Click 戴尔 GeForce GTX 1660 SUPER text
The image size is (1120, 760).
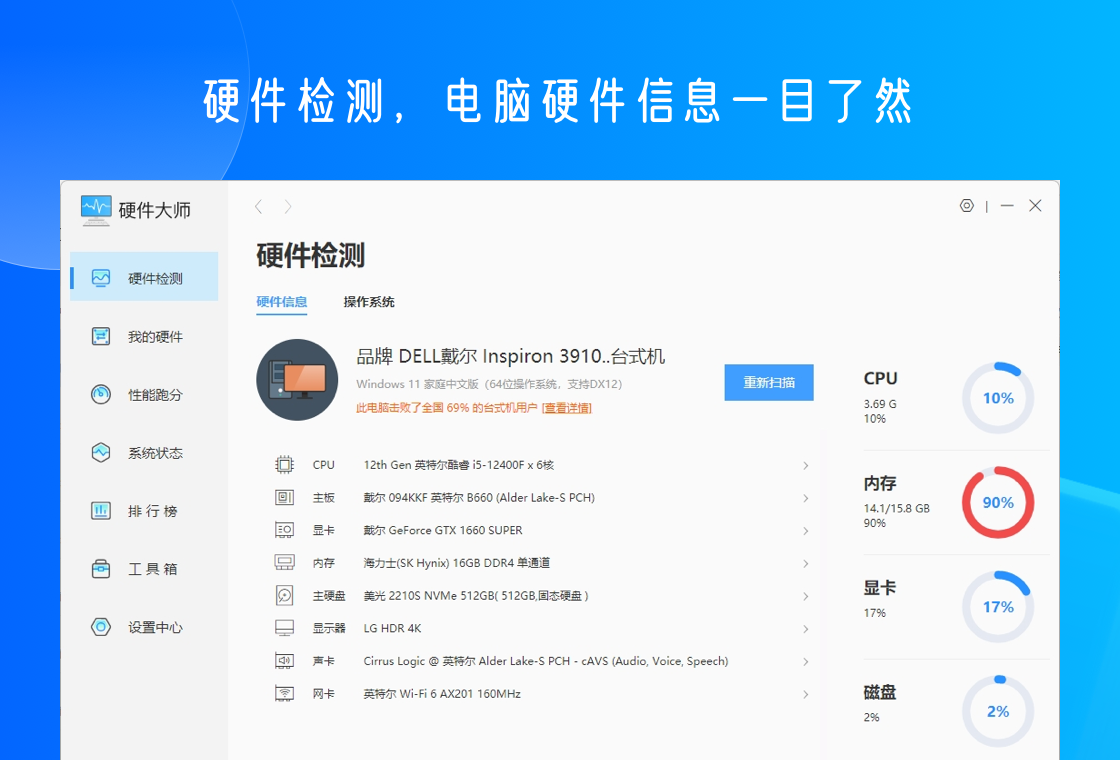pos(443,530)
